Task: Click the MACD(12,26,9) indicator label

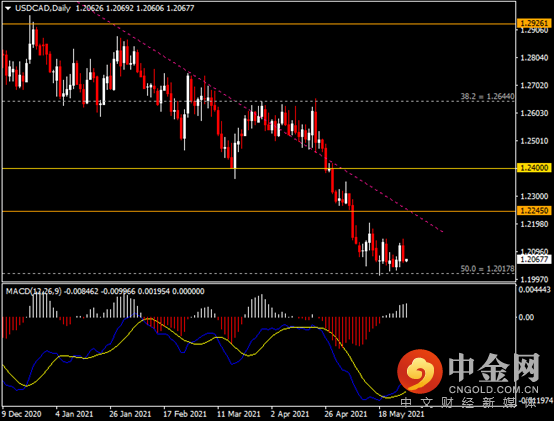Action: 34,291
